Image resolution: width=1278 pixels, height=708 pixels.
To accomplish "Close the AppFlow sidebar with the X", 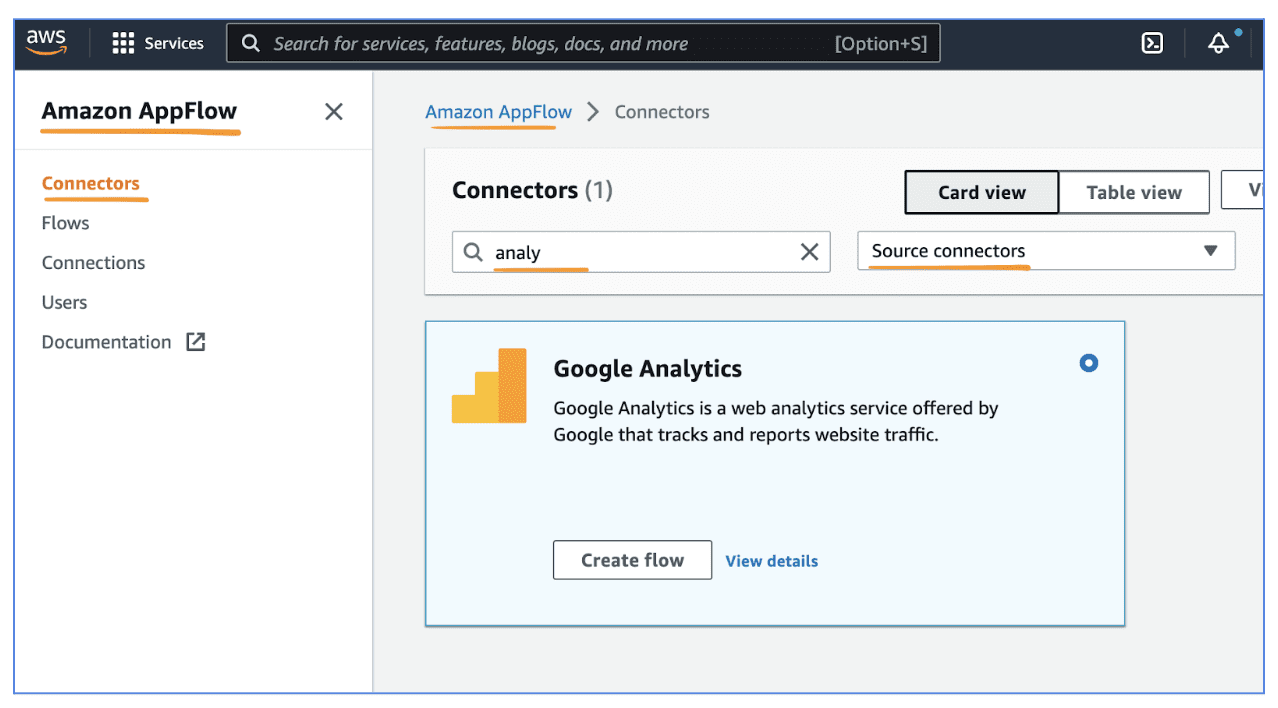I will pyautogui.click(x=333, y=111).
